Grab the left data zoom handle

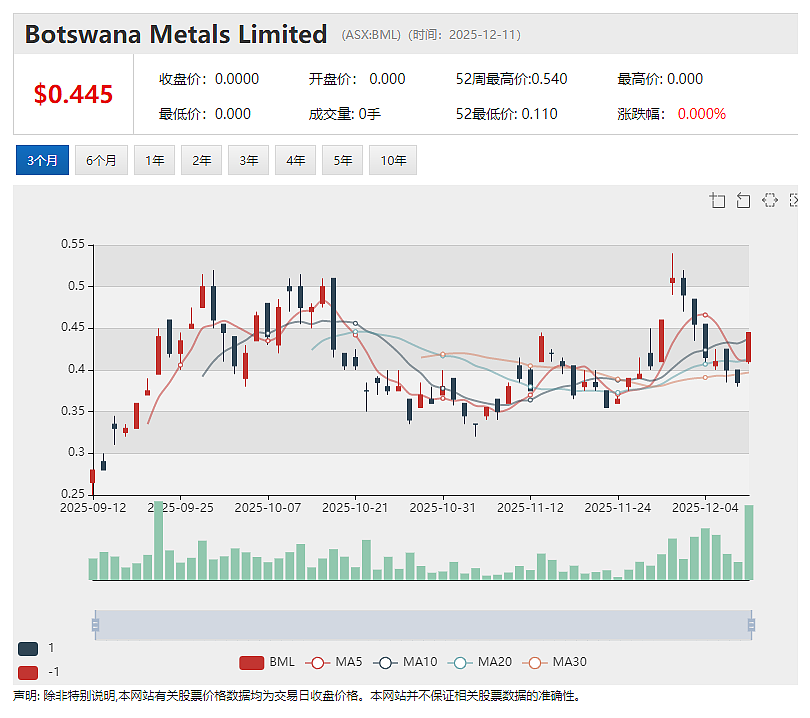pyautogui.click(x=96, y=625)
